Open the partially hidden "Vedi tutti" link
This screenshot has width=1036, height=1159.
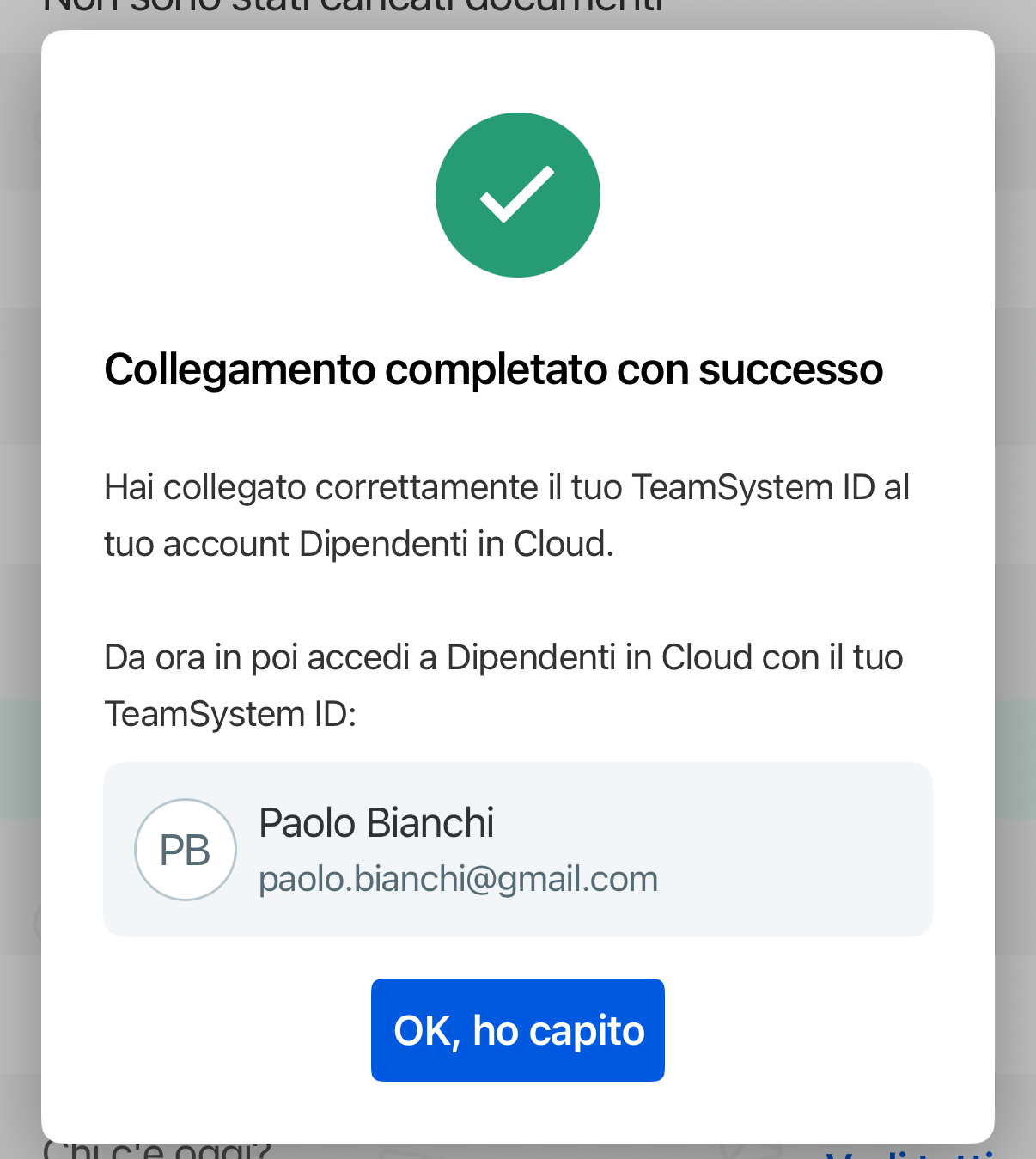point(911,1154)
